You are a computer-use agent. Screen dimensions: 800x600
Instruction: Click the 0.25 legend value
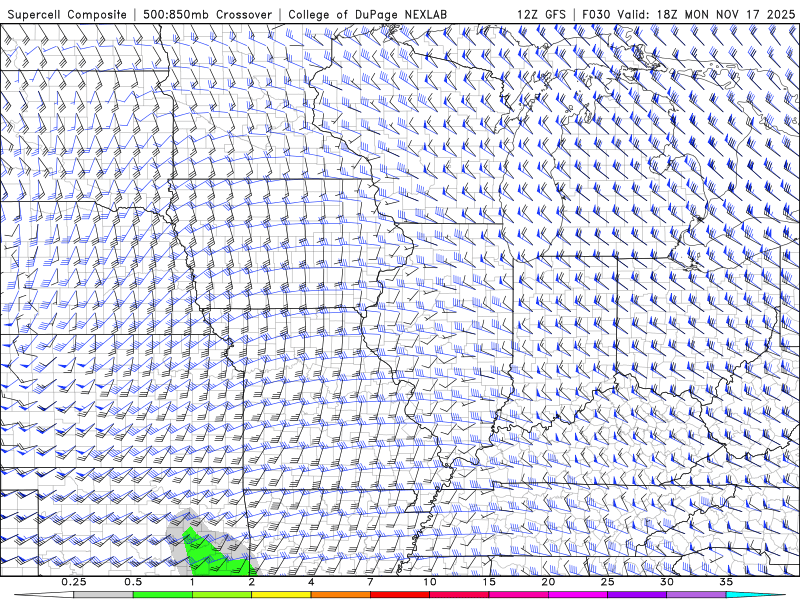73,582
